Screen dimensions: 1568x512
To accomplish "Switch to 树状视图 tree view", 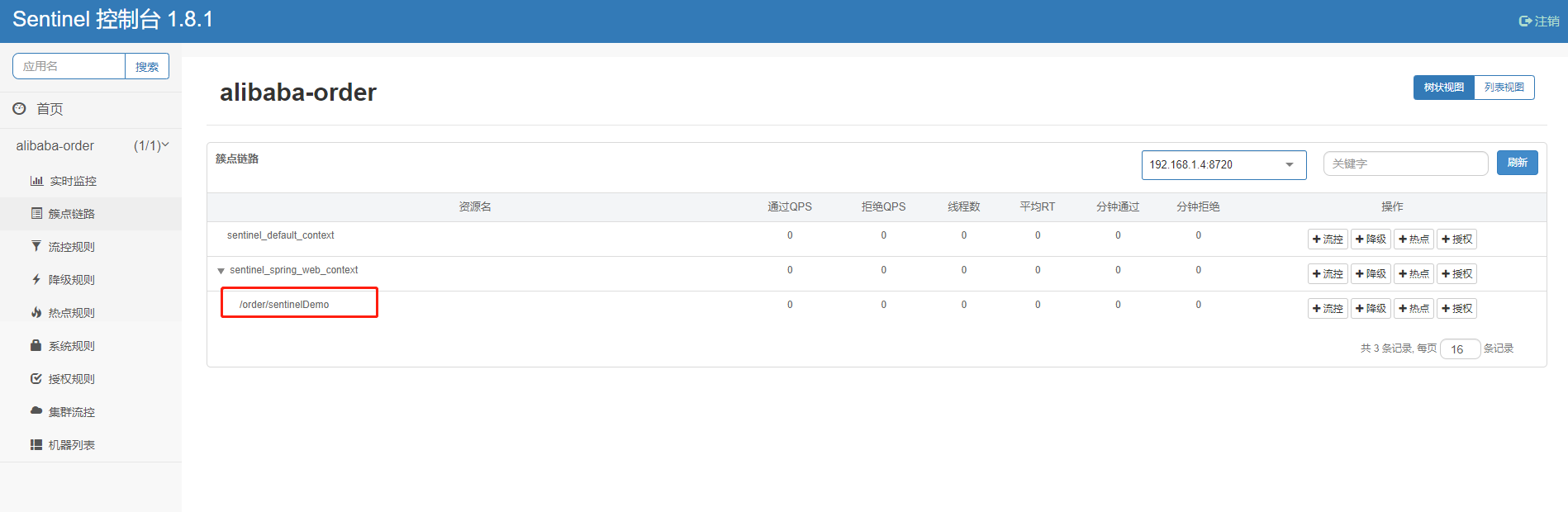I will tap(1443, 88).
